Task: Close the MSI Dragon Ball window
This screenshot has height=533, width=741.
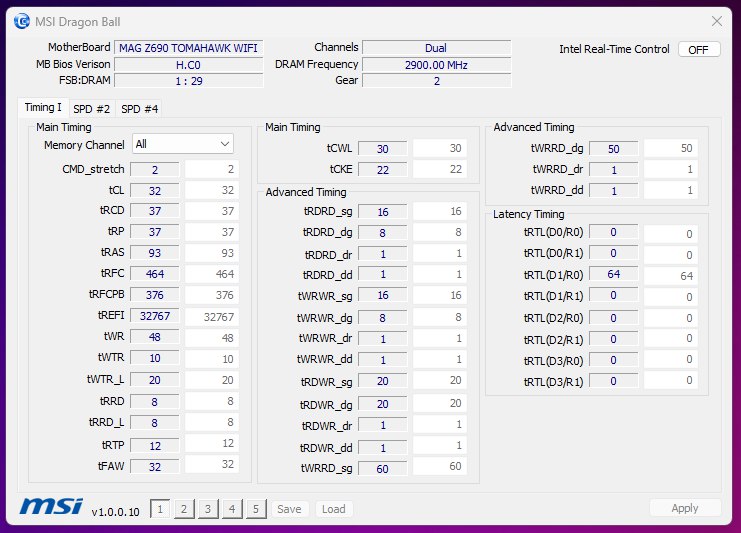Action: point(716,21)
